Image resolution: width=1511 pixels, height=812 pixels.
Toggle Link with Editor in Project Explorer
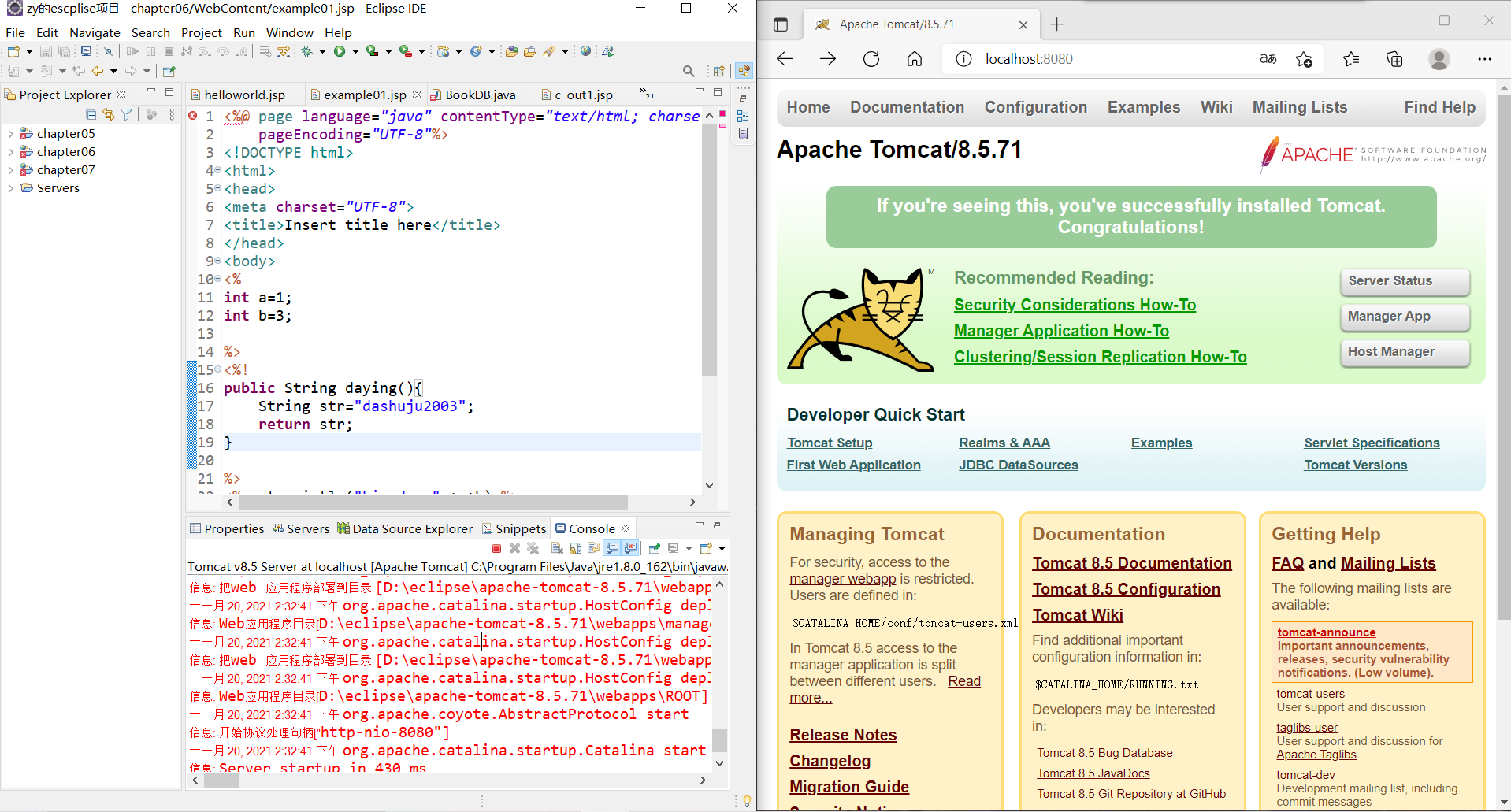109,115
